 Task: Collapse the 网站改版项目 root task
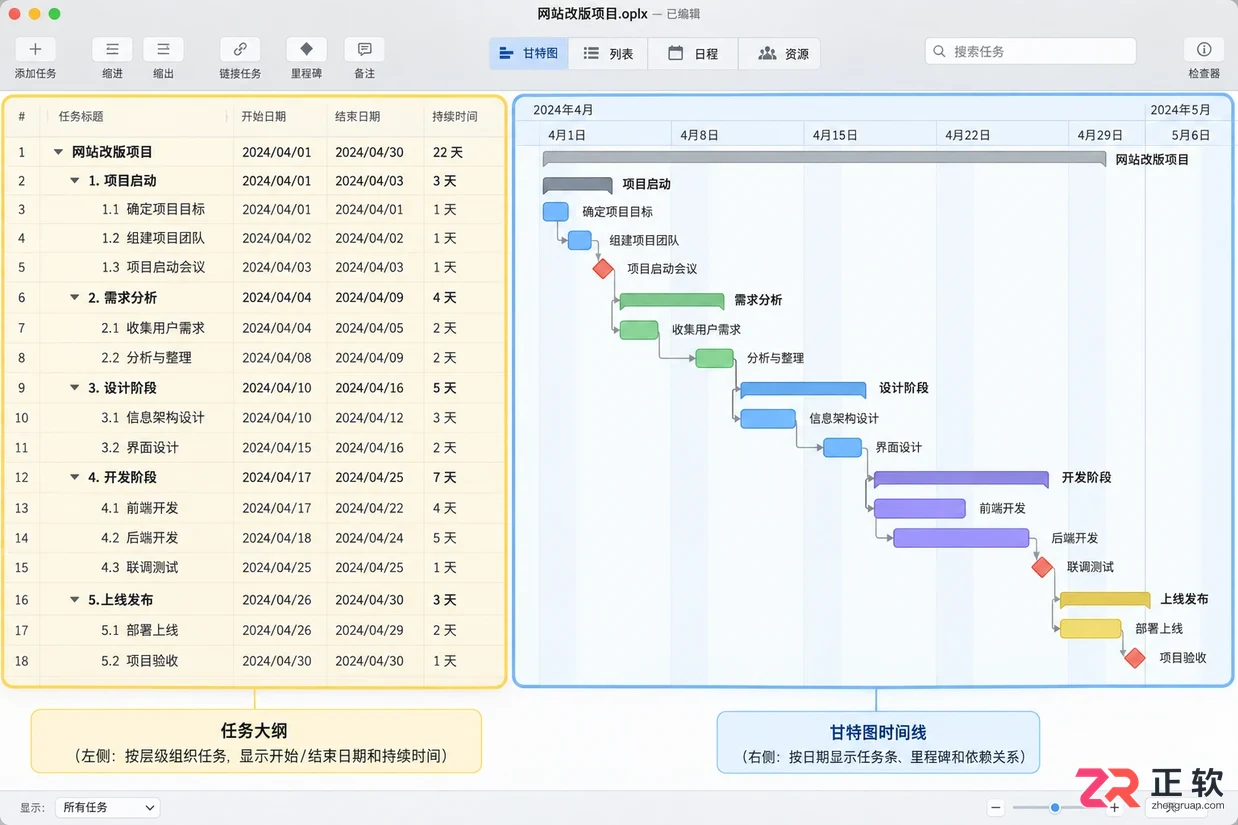pyautogui.click(x=58, y=152)
